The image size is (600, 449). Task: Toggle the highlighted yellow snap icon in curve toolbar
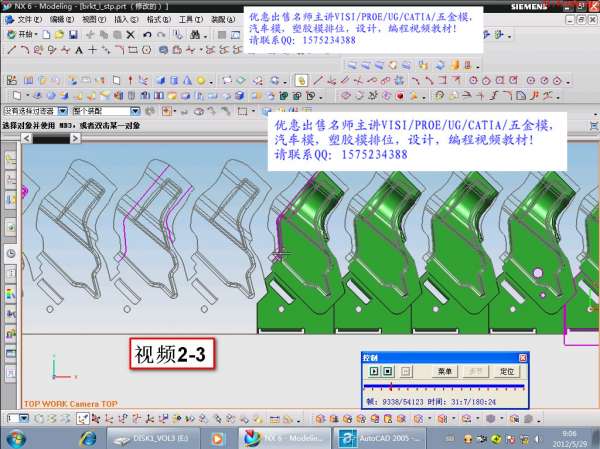pos(302,80)
